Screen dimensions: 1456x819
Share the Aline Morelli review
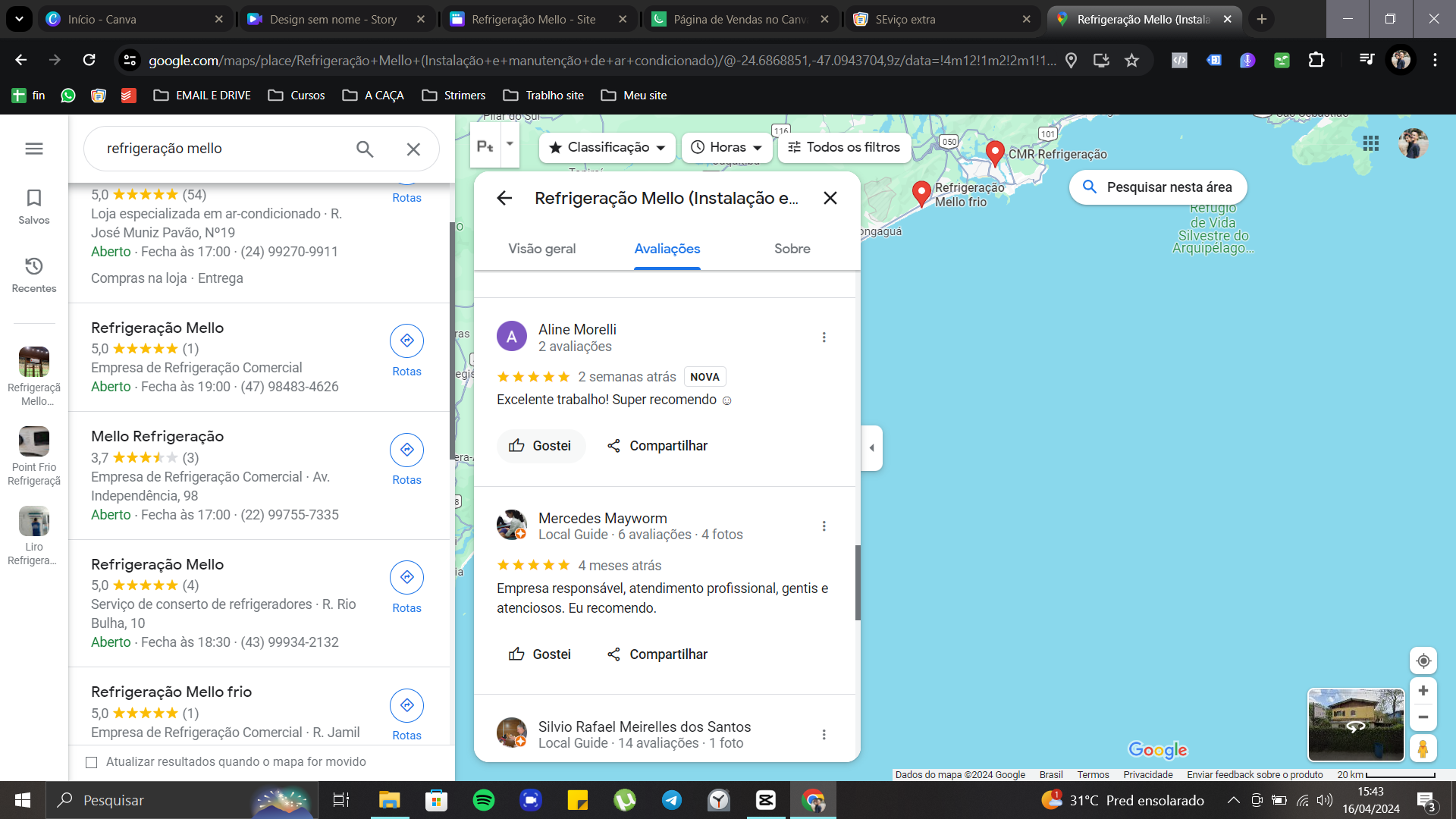pyautogui.click(x=657, y=446)
